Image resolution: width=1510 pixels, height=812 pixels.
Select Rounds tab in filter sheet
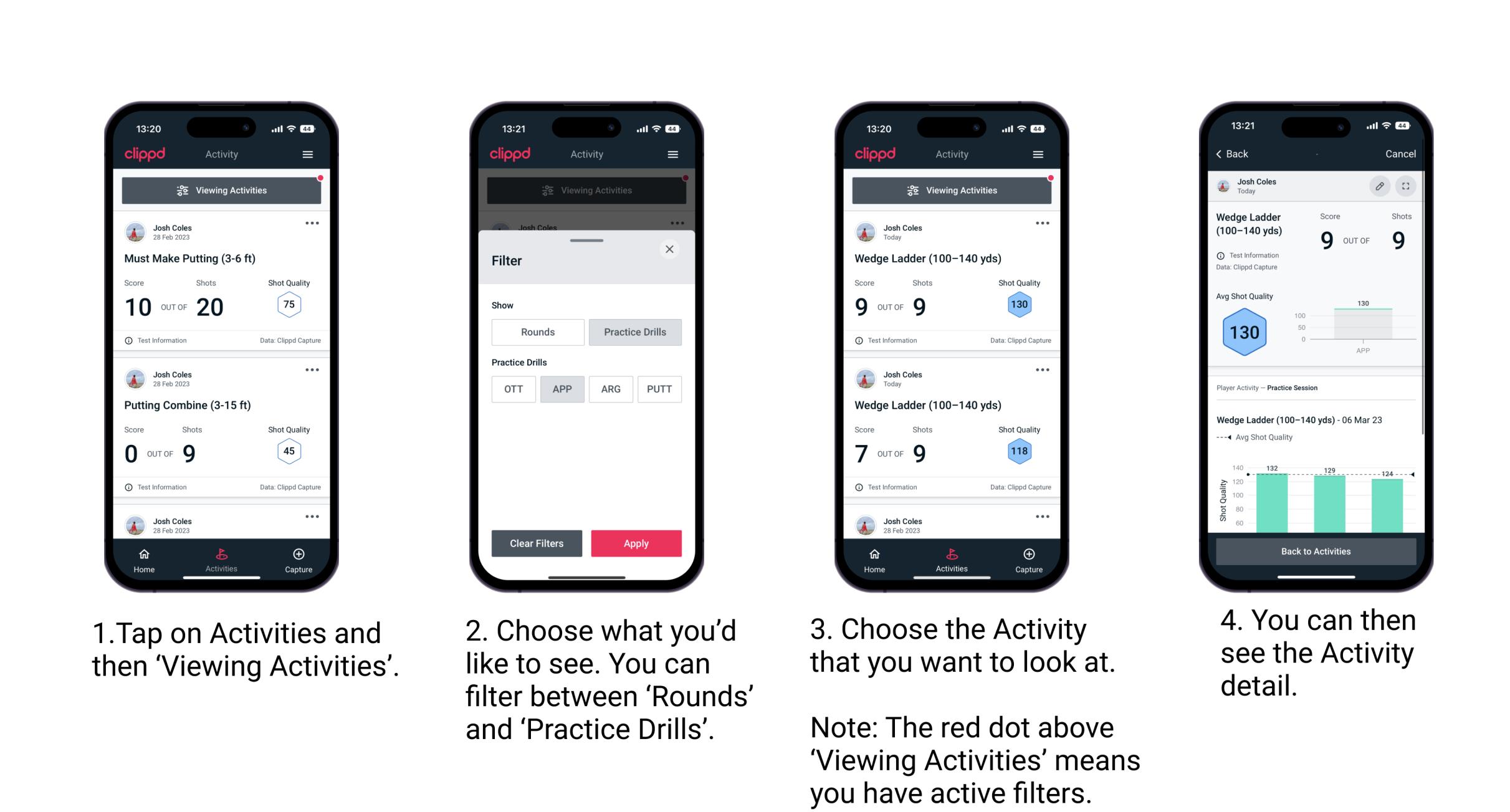click(x=537, y=331)
